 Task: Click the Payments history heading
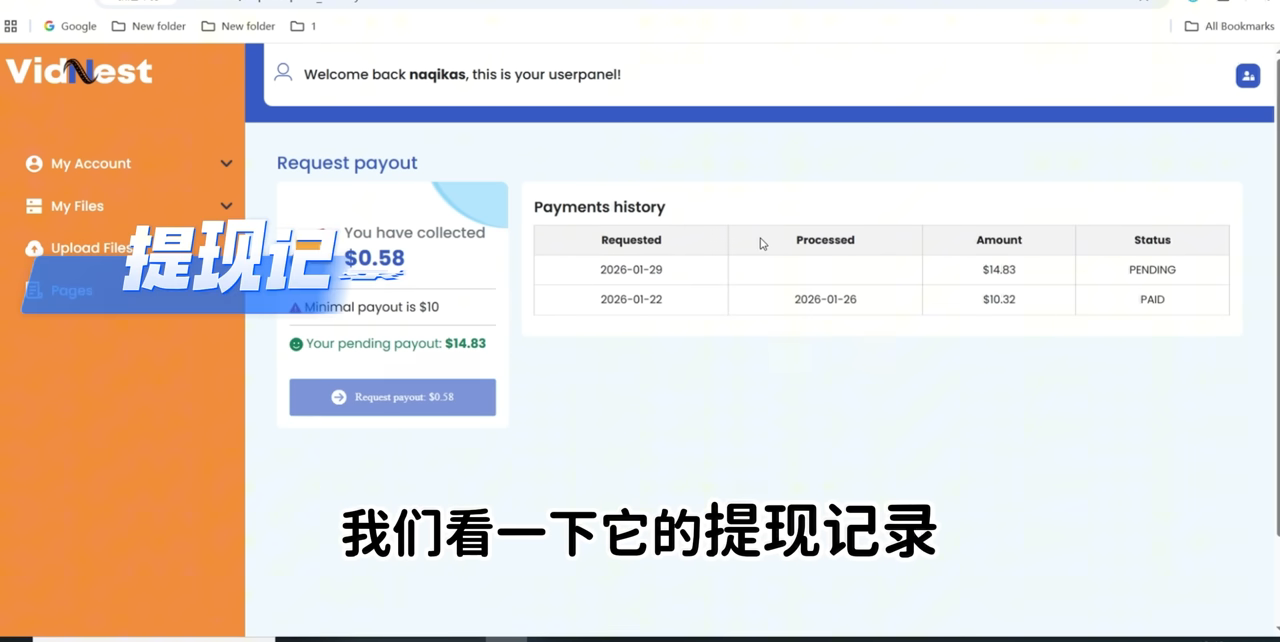click(599, 207)
